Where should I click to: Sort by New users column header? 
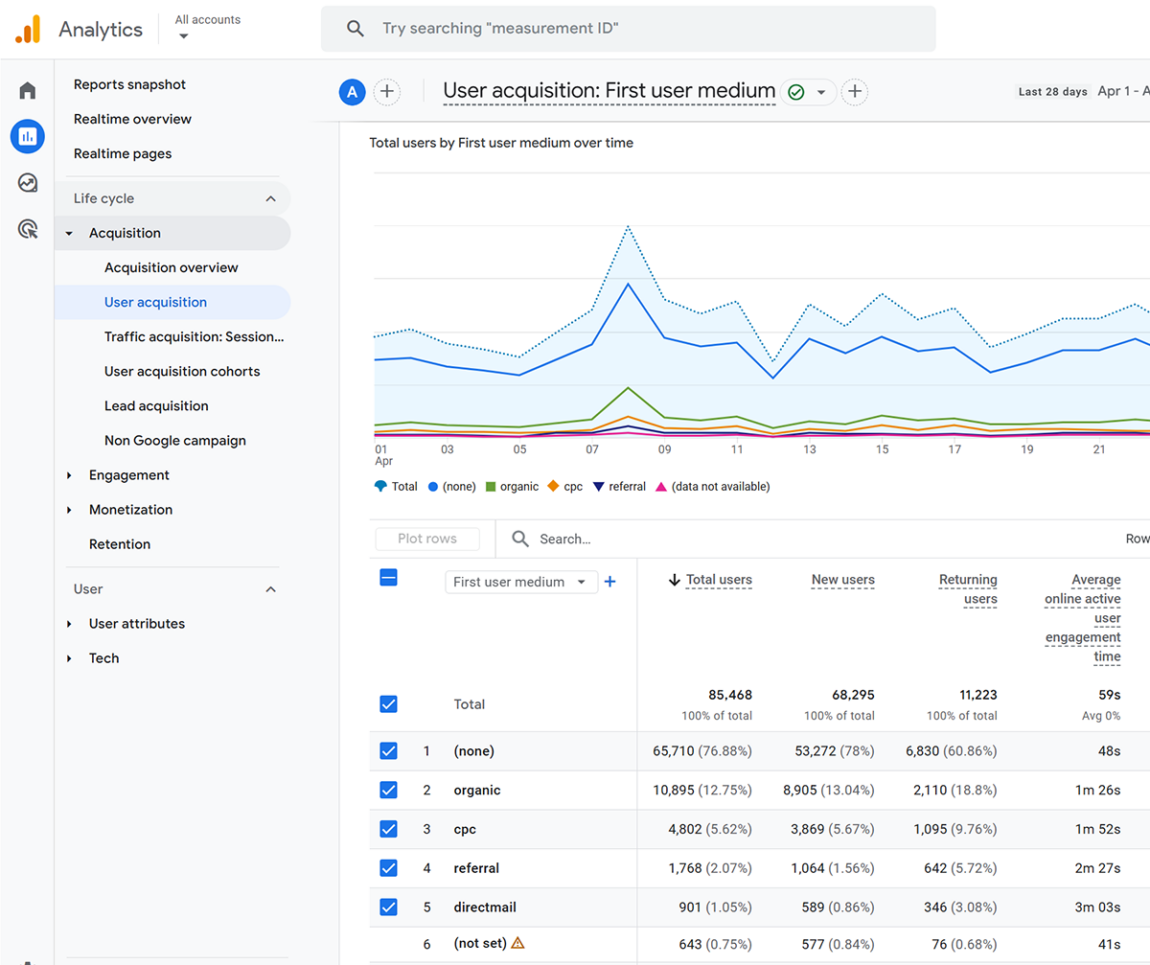843,579
